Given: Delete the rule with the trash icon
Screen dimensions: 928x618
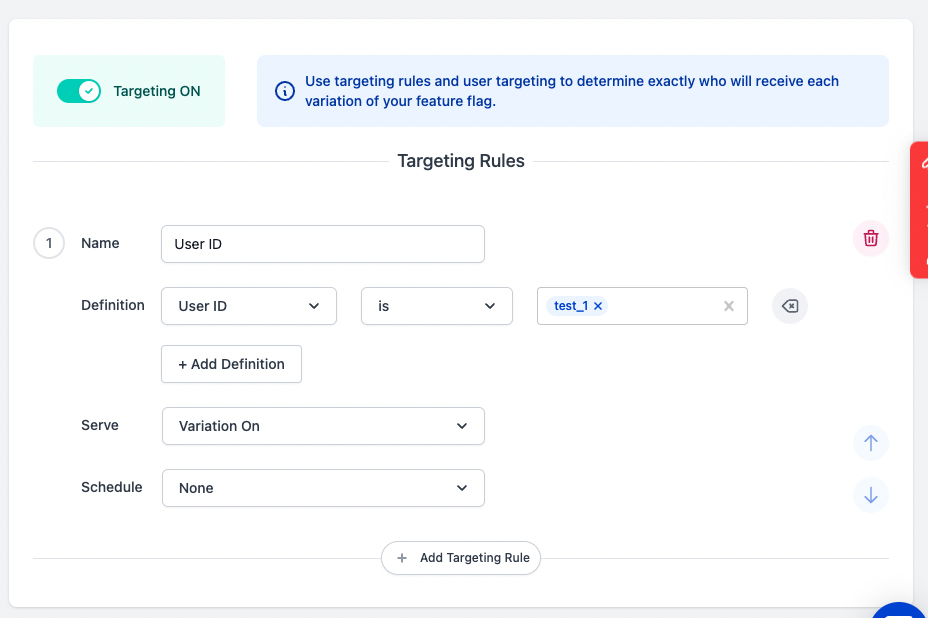Looking at the screenshot, I should click(870, 239).
